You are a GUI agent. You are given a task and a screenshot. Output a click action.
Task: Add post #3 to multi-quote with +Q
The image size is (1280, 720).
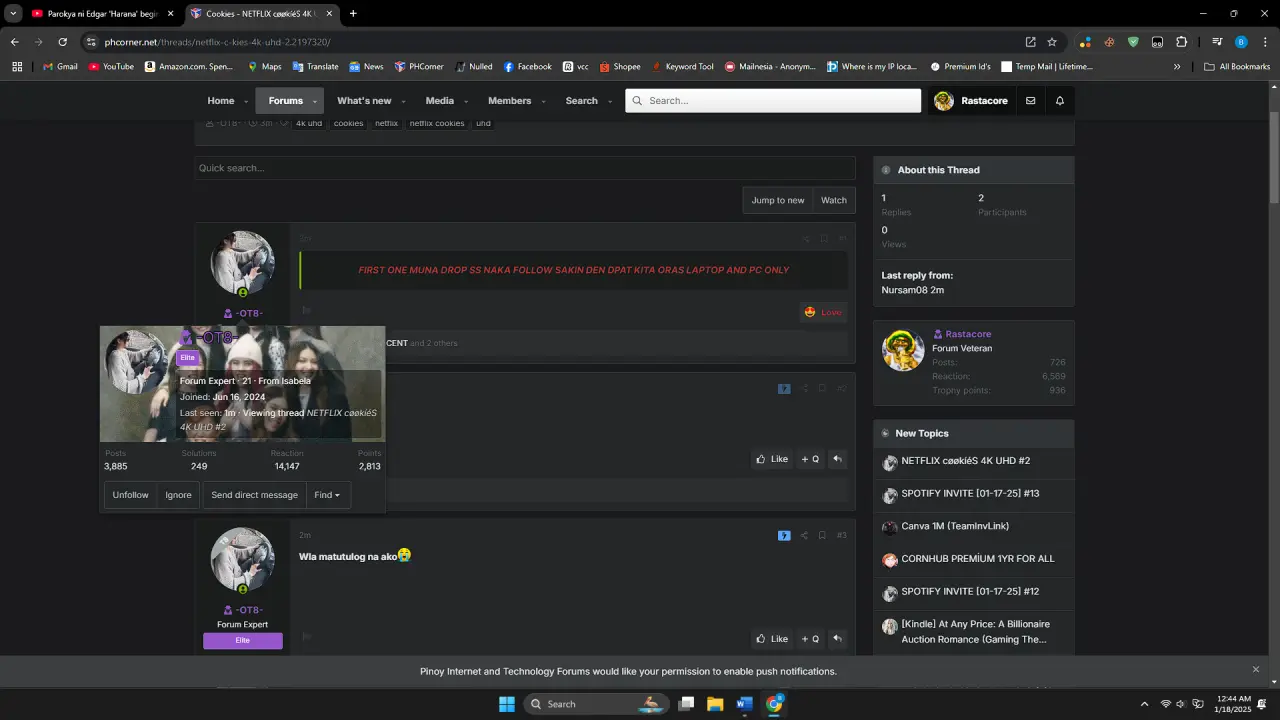pyautogui.click(x=810, y=639)
